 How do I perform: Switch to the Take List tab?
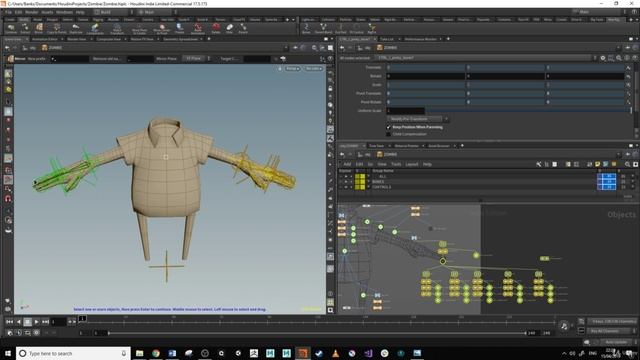(387, 39)
